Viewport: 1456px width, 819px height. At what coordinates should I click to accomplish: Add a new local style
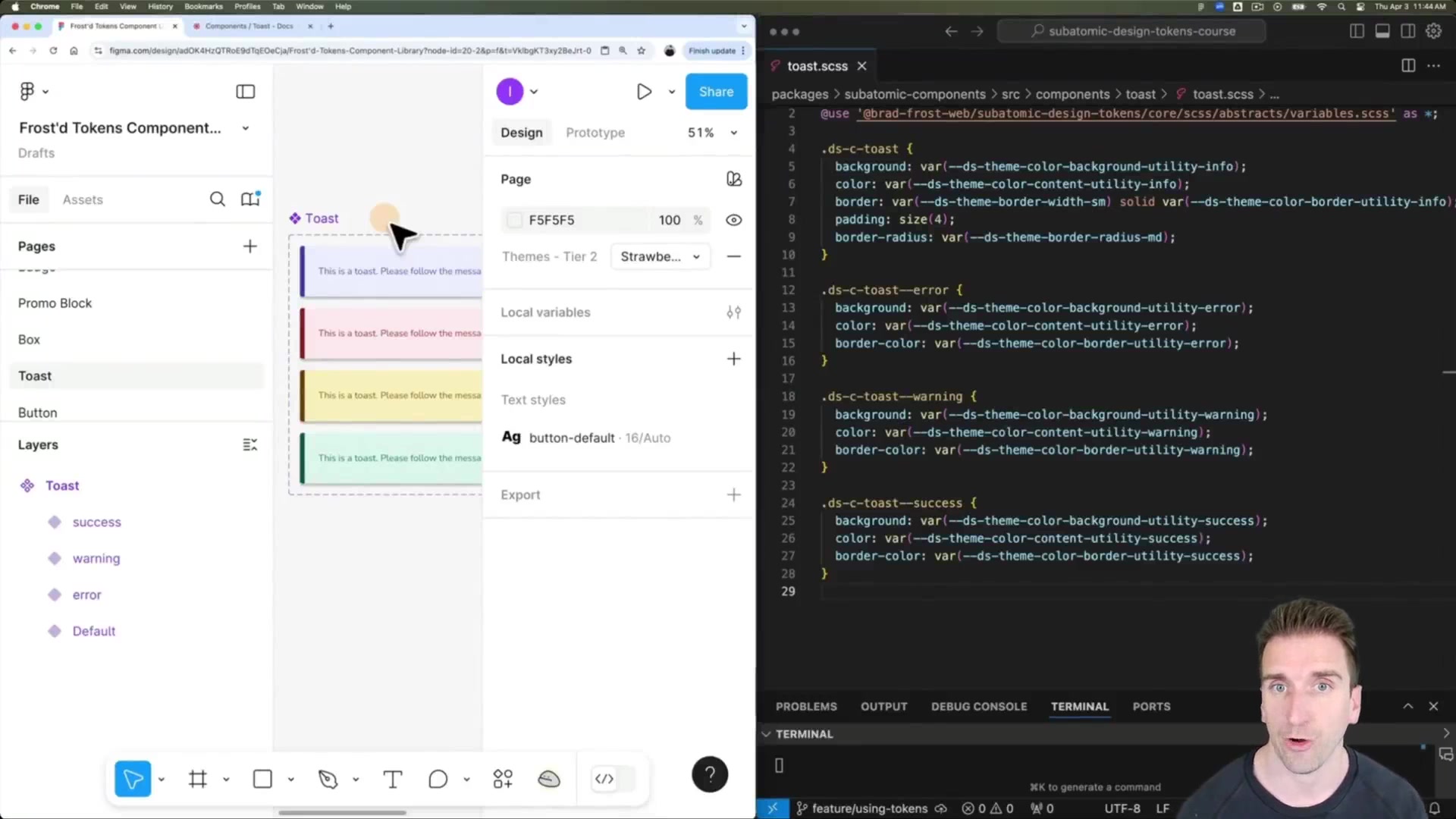(x=733, y=359)
